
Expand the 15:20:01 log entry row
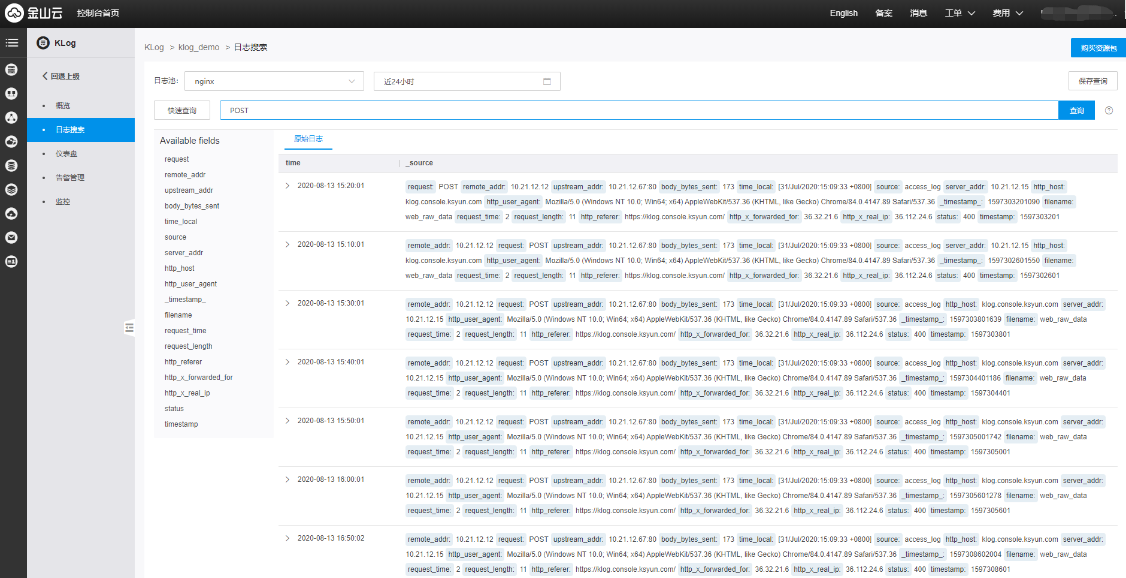(x=288, y=185)
